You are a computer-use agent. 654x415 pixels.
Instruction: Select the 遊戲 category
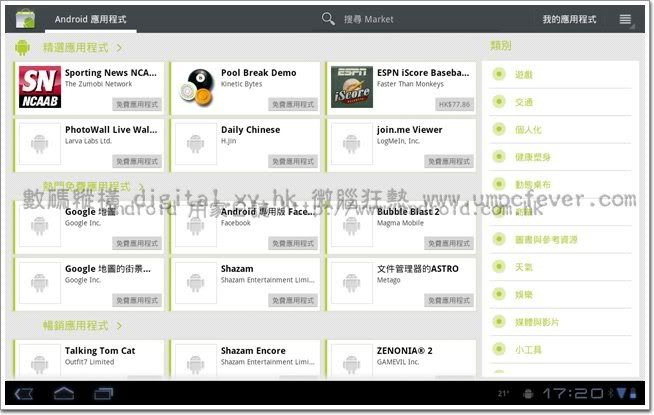coord(524,74)
